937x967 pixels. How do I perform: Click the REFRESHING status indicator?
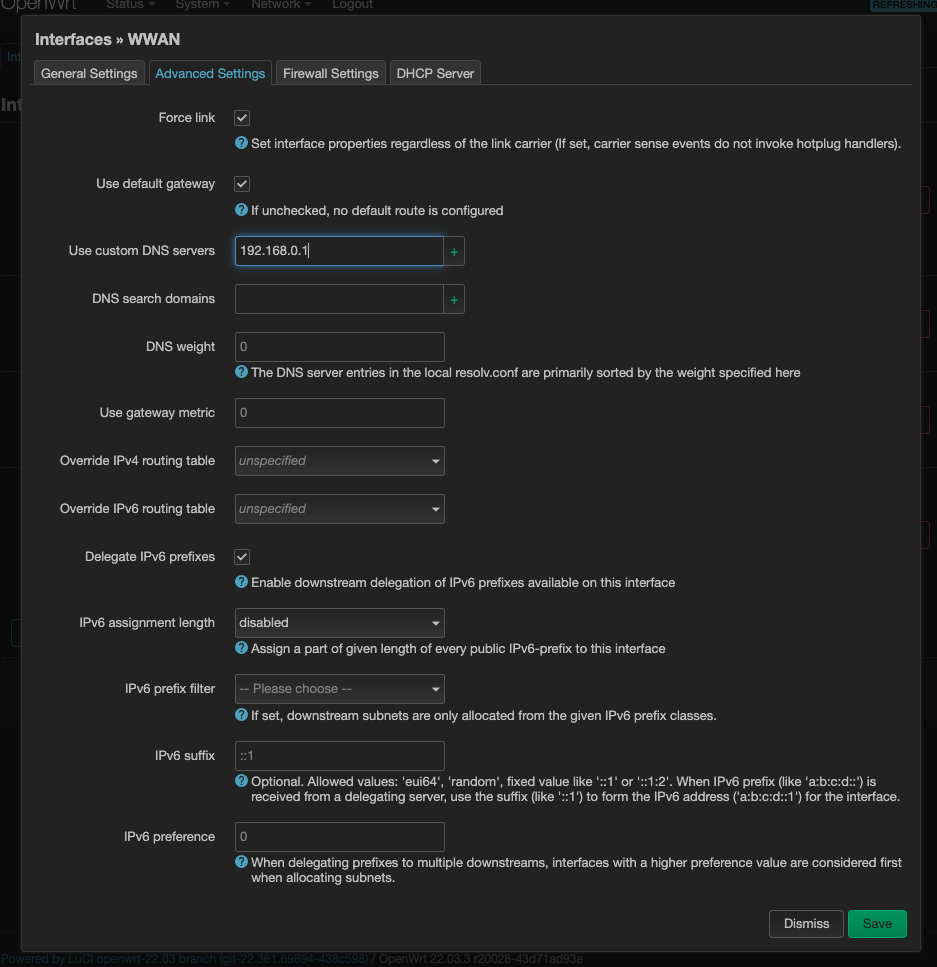[x=902, y=5]
